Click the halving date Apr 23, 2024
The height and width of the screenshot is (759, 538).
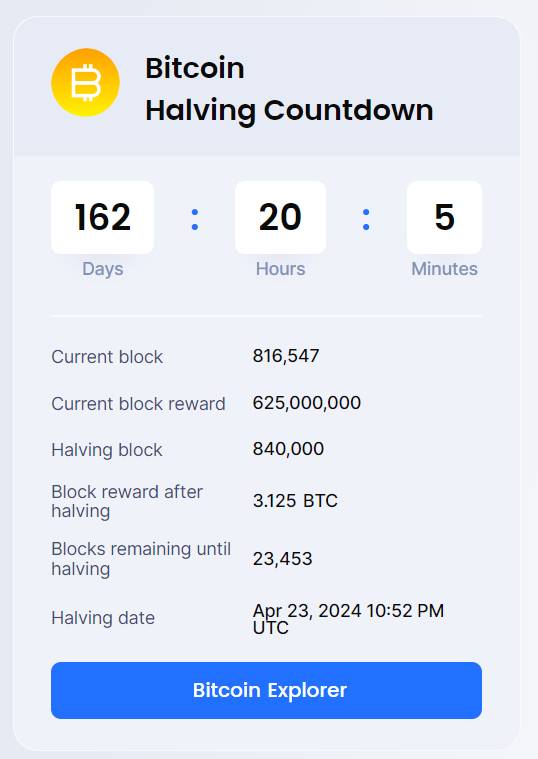point(307,610)
